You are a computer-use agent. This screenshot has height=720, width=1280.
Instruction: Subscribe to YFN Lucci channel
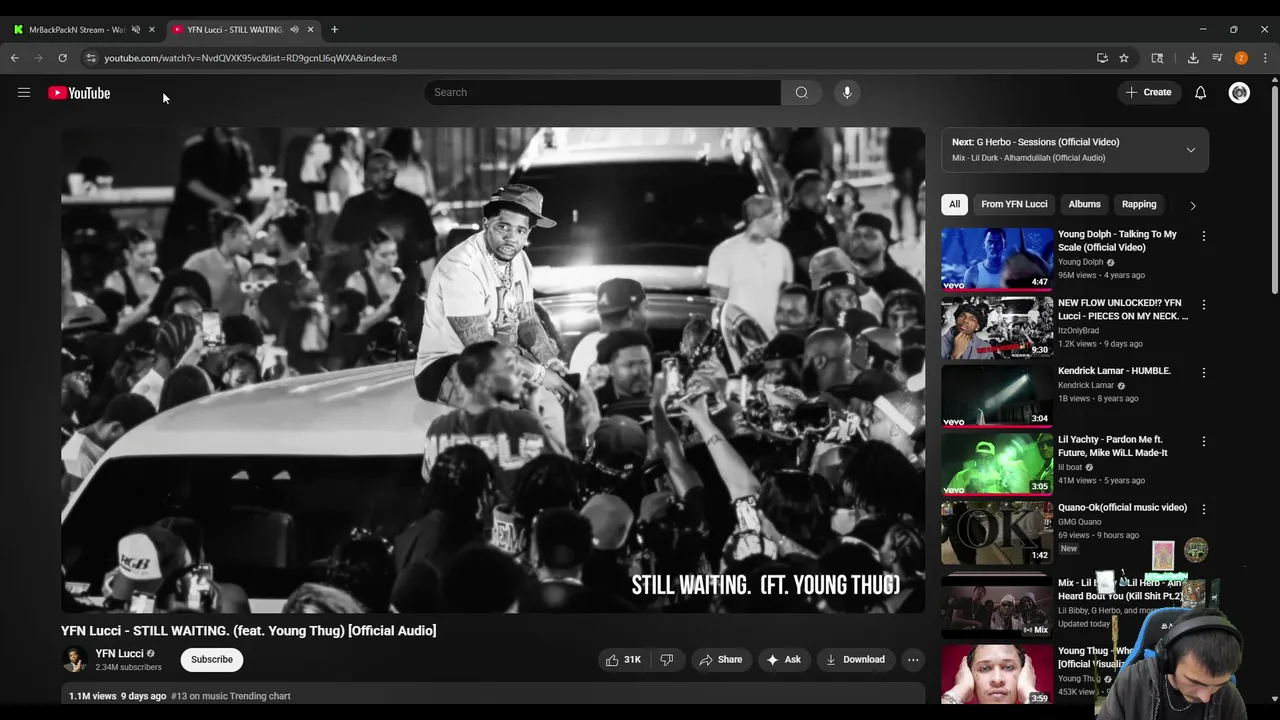(212, 660)
